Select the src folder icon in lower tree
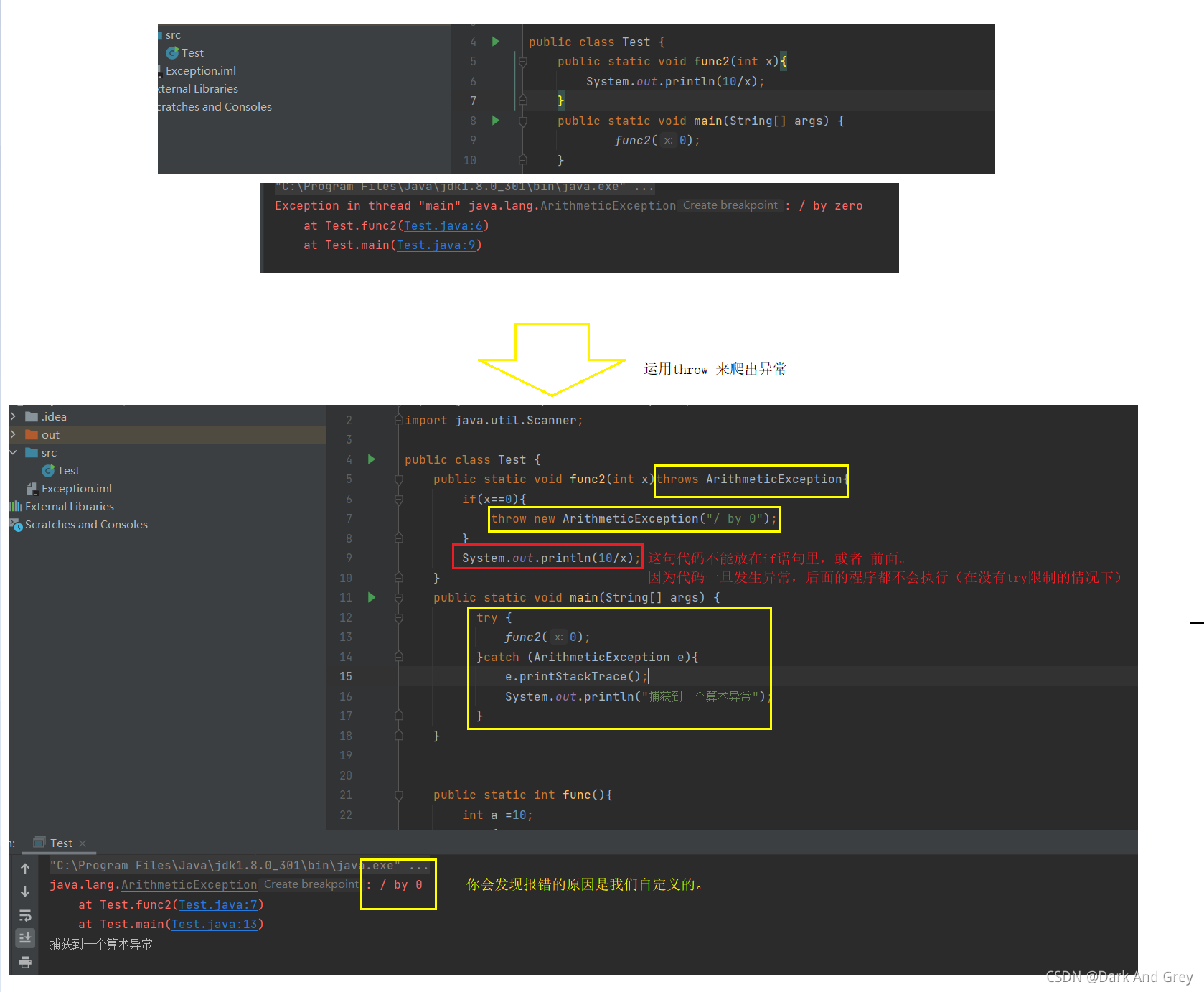Screen dimensions: 1204x992 click(x=32, y=452)
